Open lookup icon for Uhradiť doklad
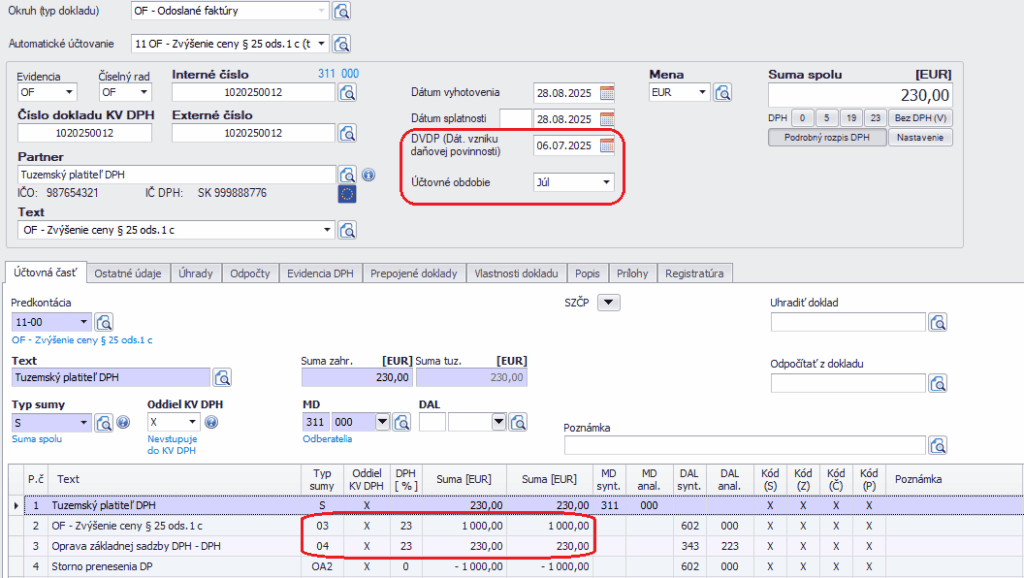 pos(938,322)
